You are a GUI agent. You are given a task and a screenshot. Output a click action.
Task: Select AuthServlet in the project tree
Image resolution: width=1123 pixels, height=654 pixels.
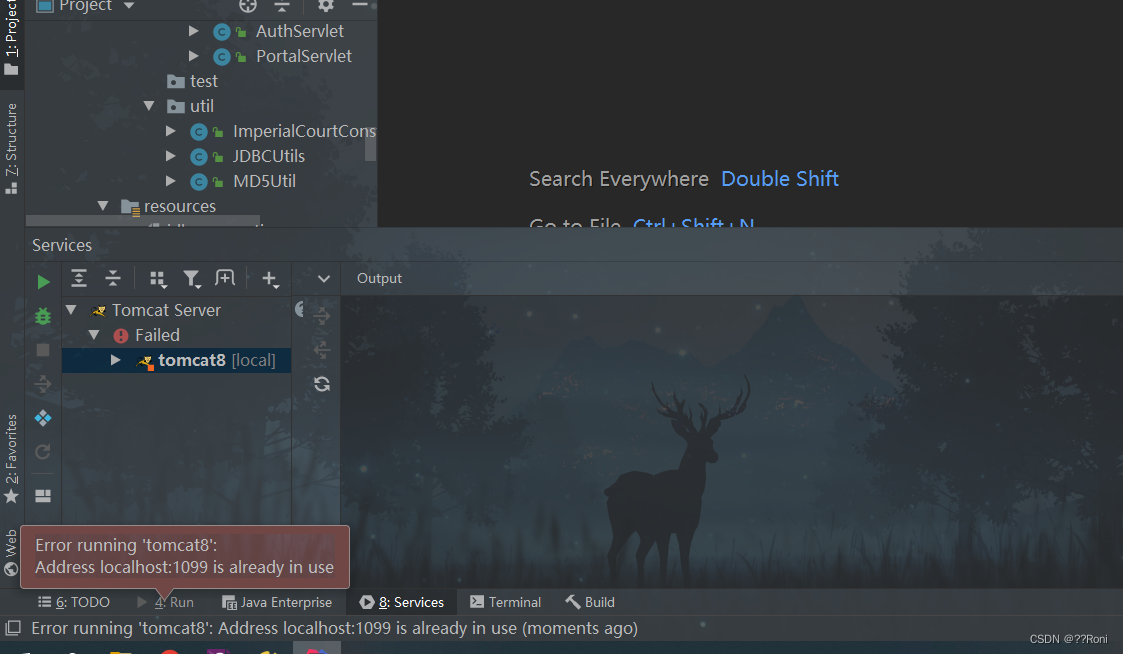tap(299, 31)
